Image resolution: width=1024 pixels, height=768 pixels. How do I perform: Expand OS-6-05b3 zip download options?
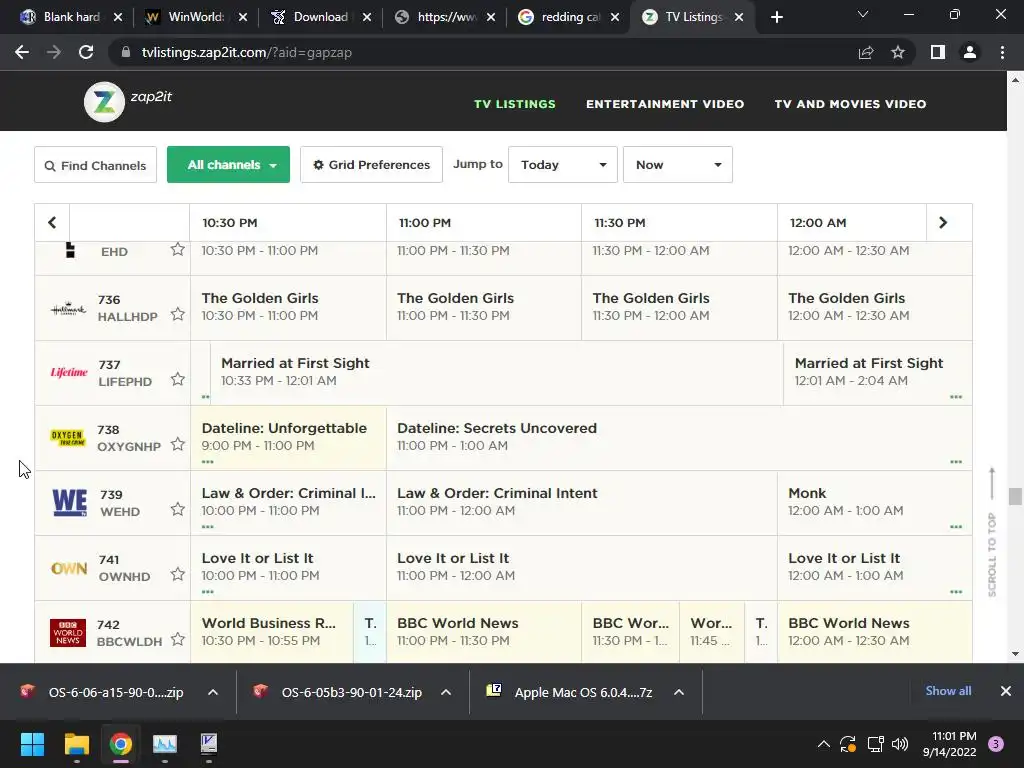click(446, 692)
